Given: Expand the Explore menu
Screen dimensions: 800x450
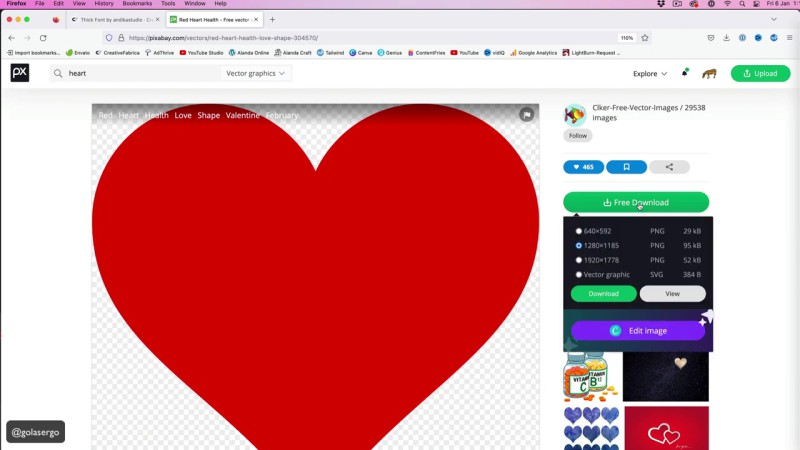Looking at the screenshot, I should (650, 73).
